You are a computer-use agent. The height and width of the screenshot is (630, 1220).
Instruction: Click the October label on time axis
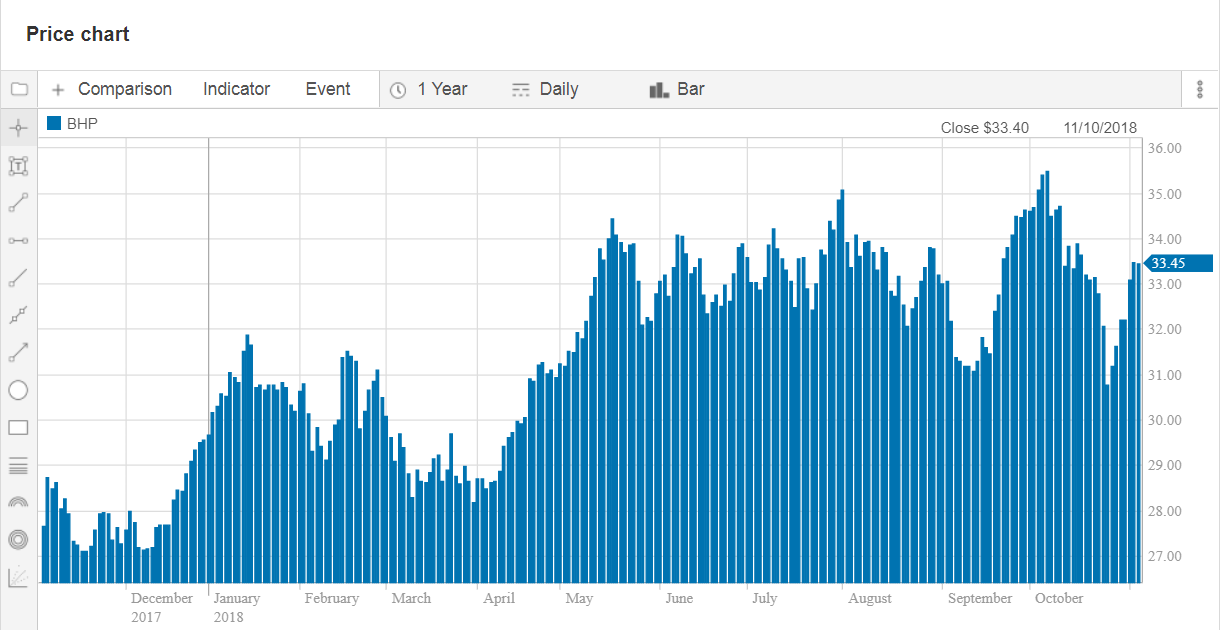[x=1059, y=598]
